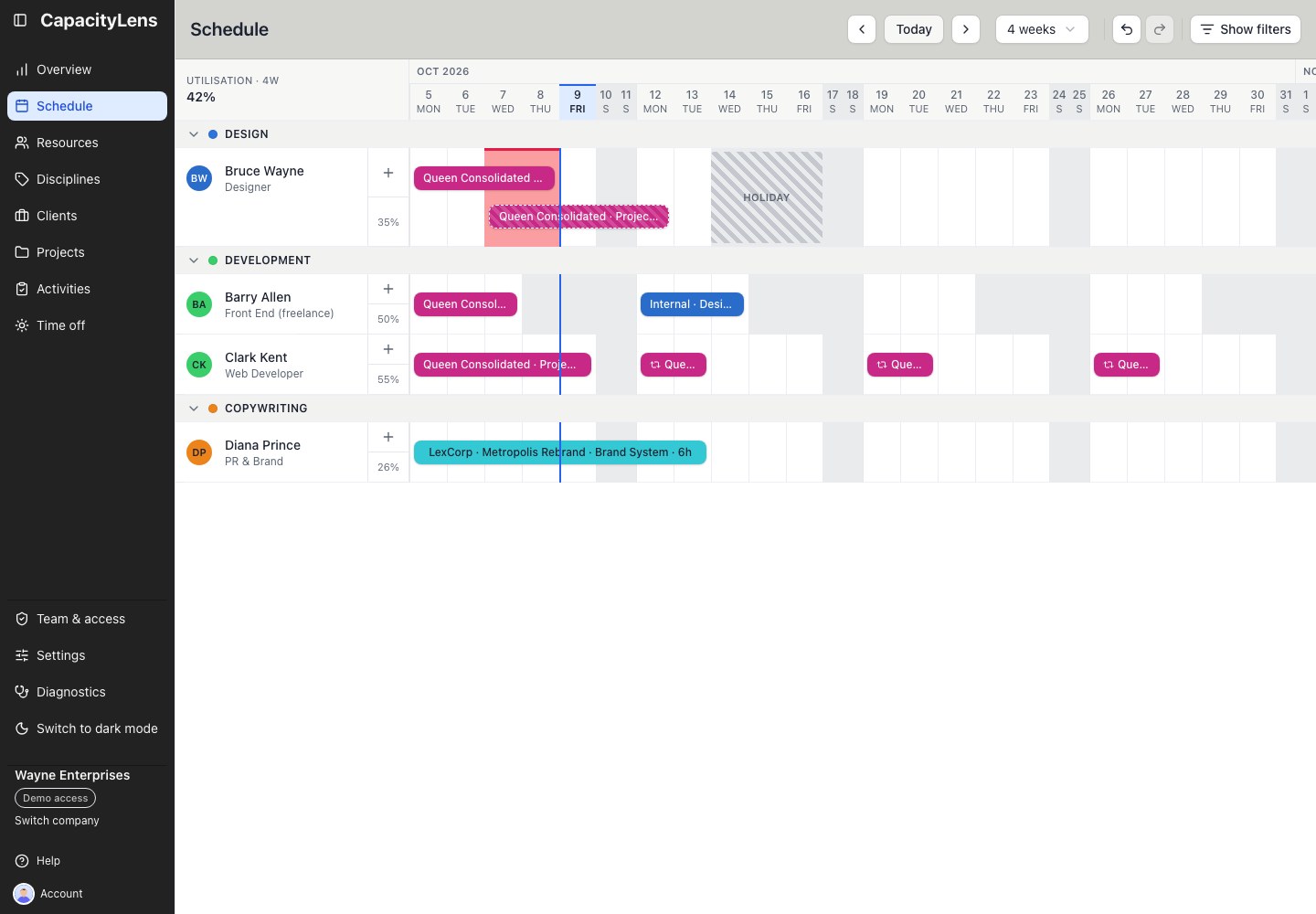Open the Disciplines page
Screen dimensions: 1316x914
(x=87, y=179)
